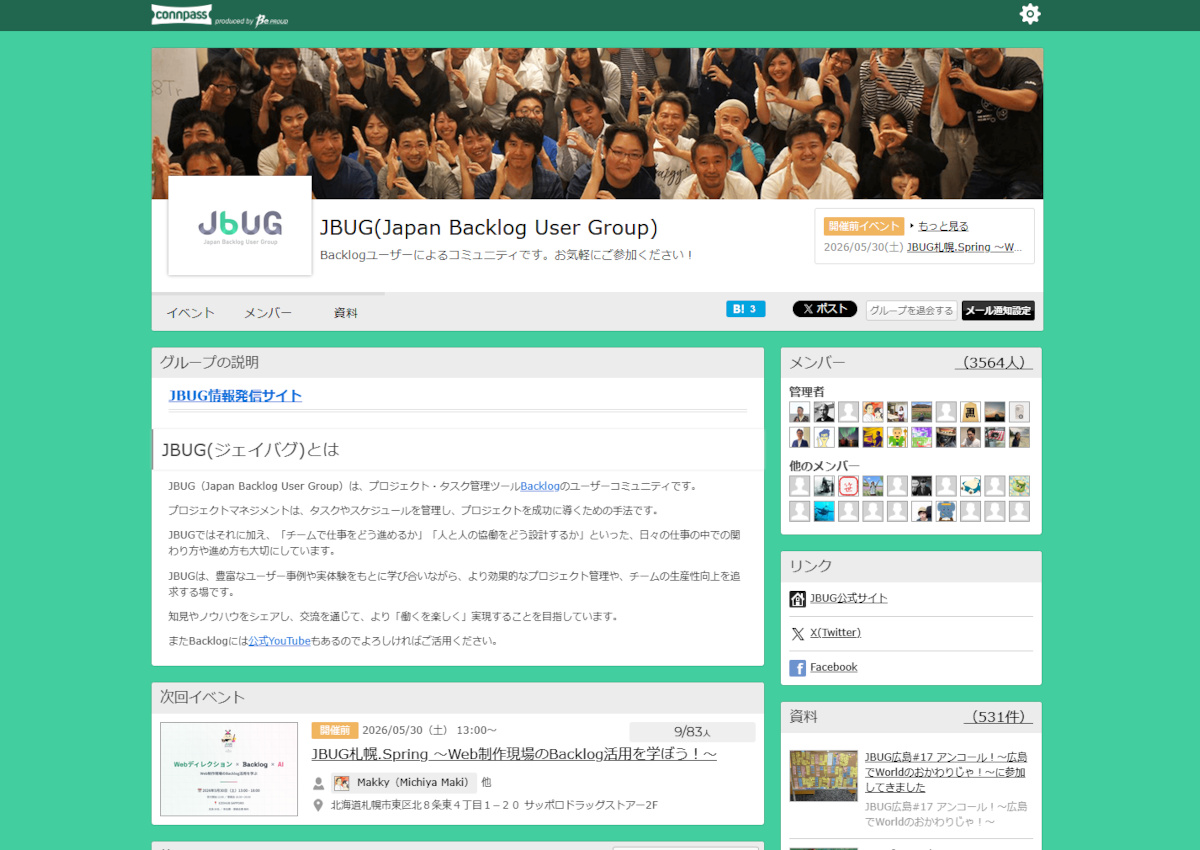Click the 9/83人 participant count
This screenshot has height=850, width=1200.
pos(692,732)
